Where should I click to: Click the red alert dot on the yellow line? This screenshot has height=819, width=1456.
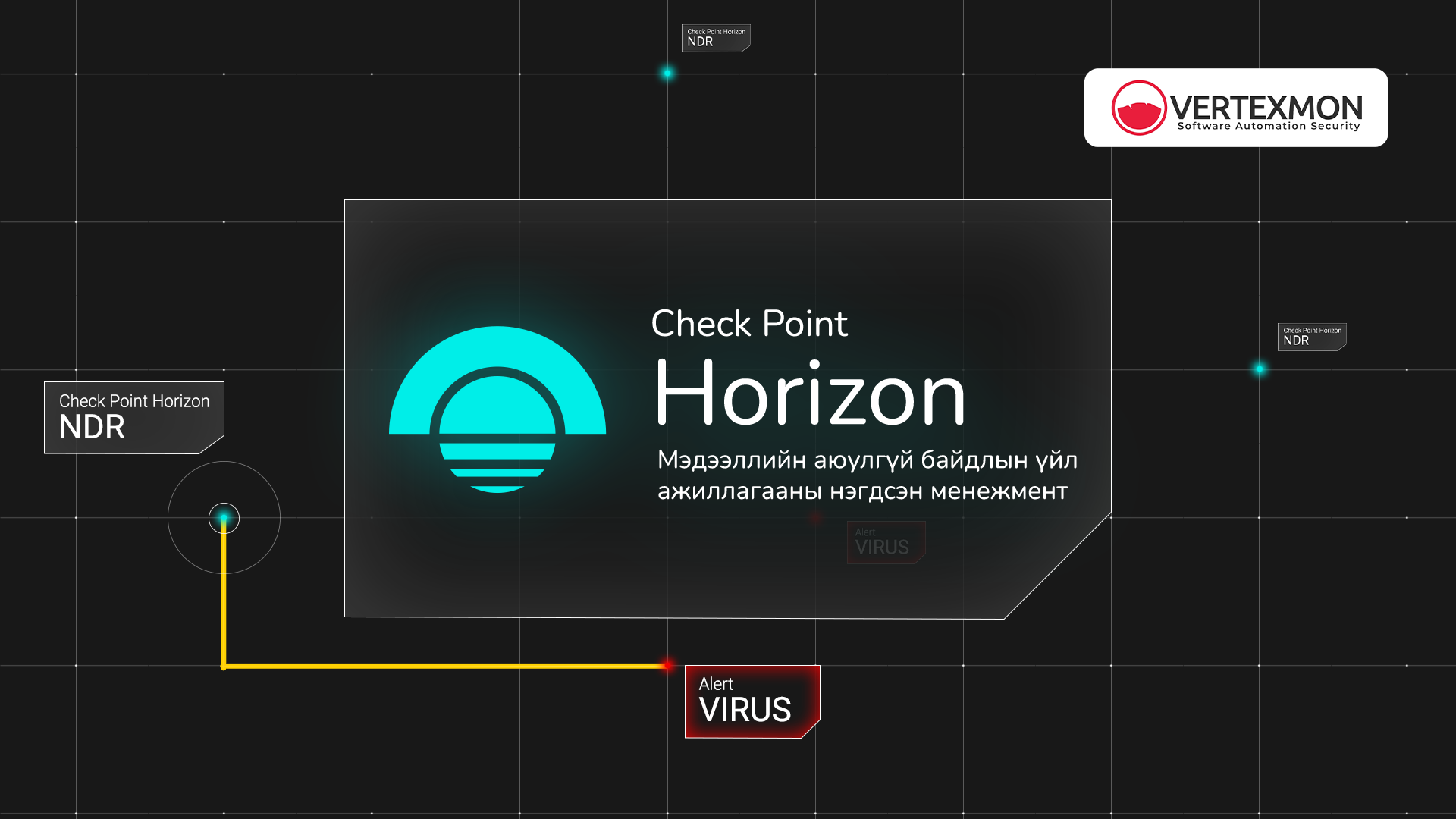tap(667, 666)
